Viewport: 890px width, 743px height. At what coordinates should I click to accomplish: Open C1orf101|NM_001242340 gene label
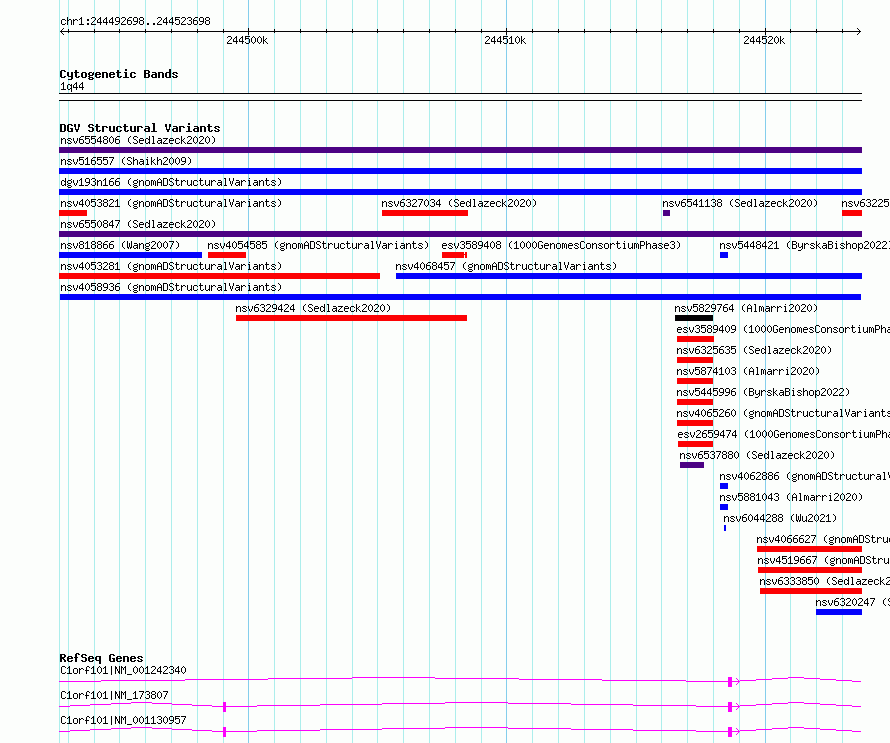pyautogui.click(x=123, y=670)
